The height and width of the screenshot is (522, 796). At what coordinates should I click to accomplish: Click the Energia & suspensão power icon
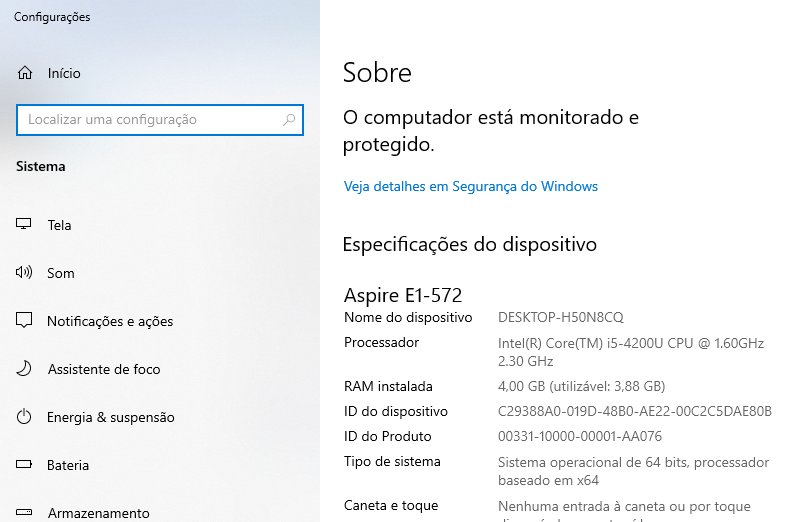24,417
